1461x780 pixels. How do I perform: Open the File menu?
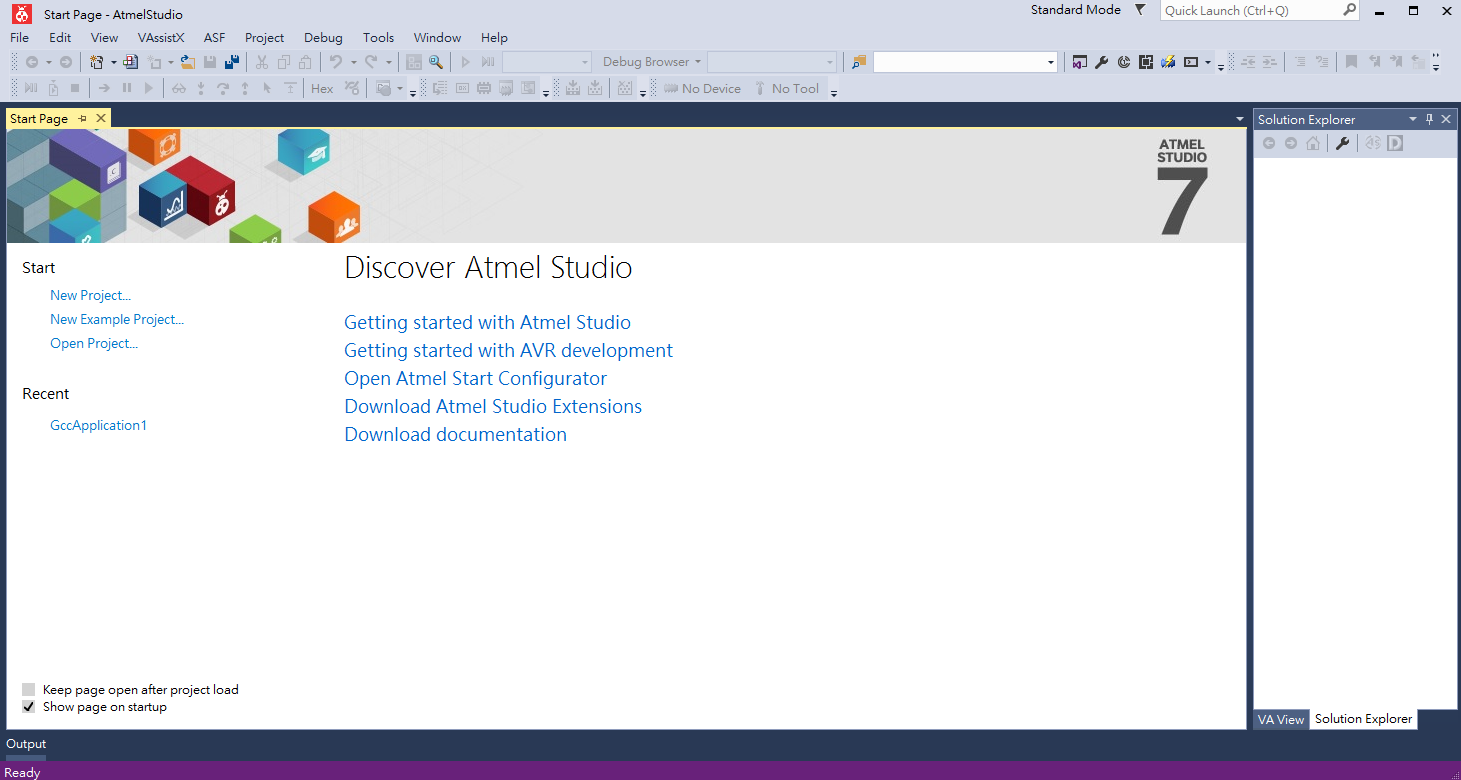pos(19,37)
